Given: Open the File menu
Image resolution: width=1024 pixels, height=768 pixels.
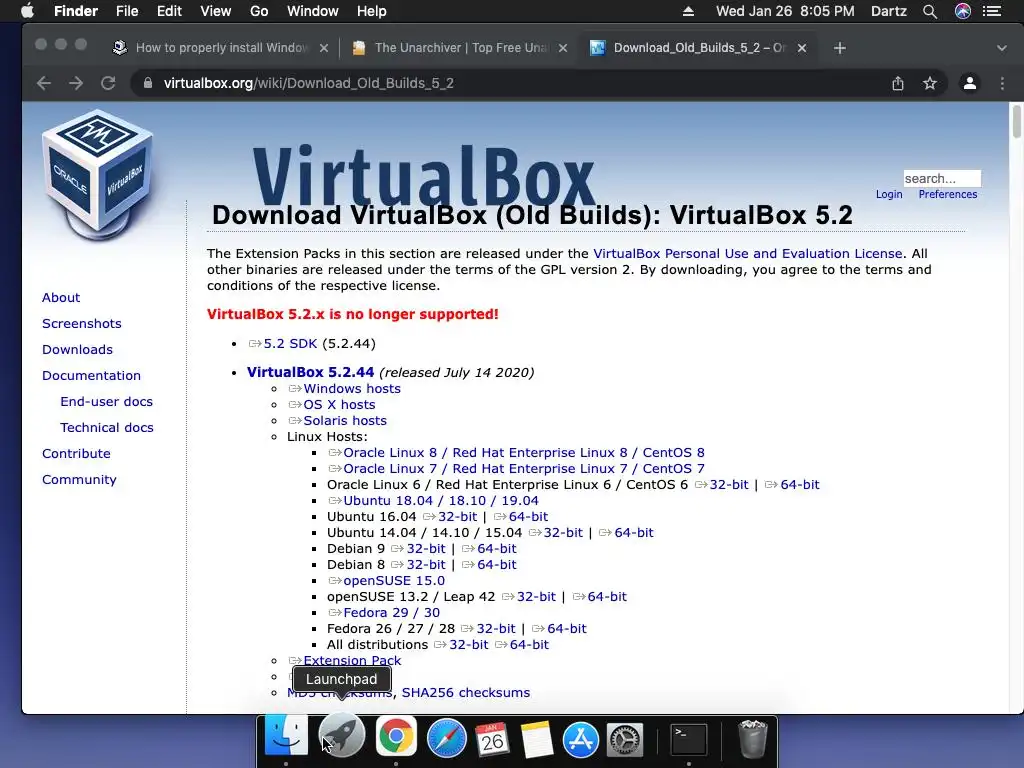Looking at the screenshot, I should pos(127,11).
